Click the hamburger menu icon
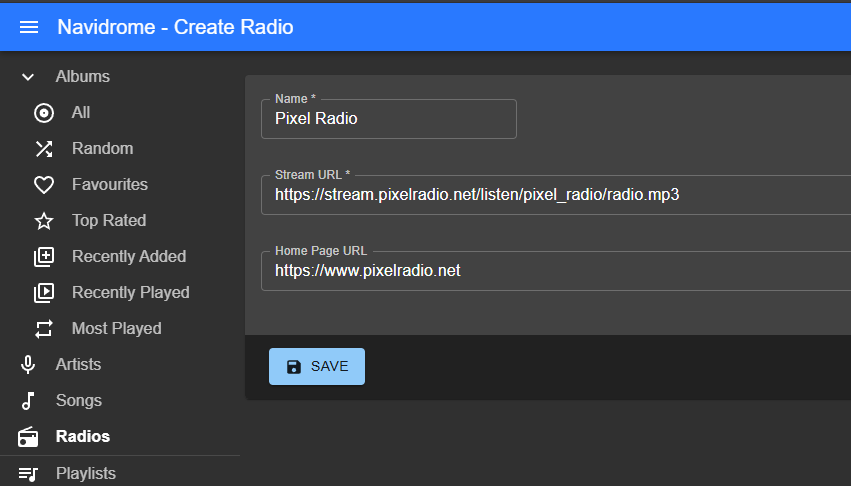Screen dimensions: 851x486 [29, 27]
